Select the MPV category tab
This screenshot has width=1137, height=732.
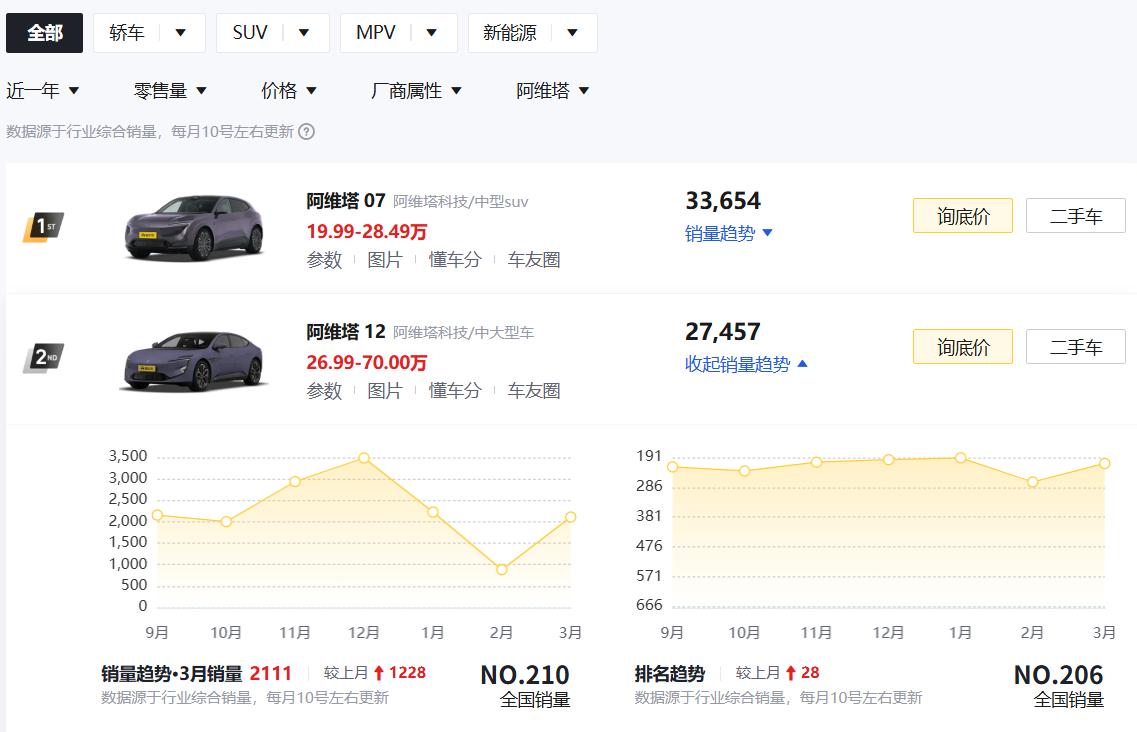tap(376, 33)
